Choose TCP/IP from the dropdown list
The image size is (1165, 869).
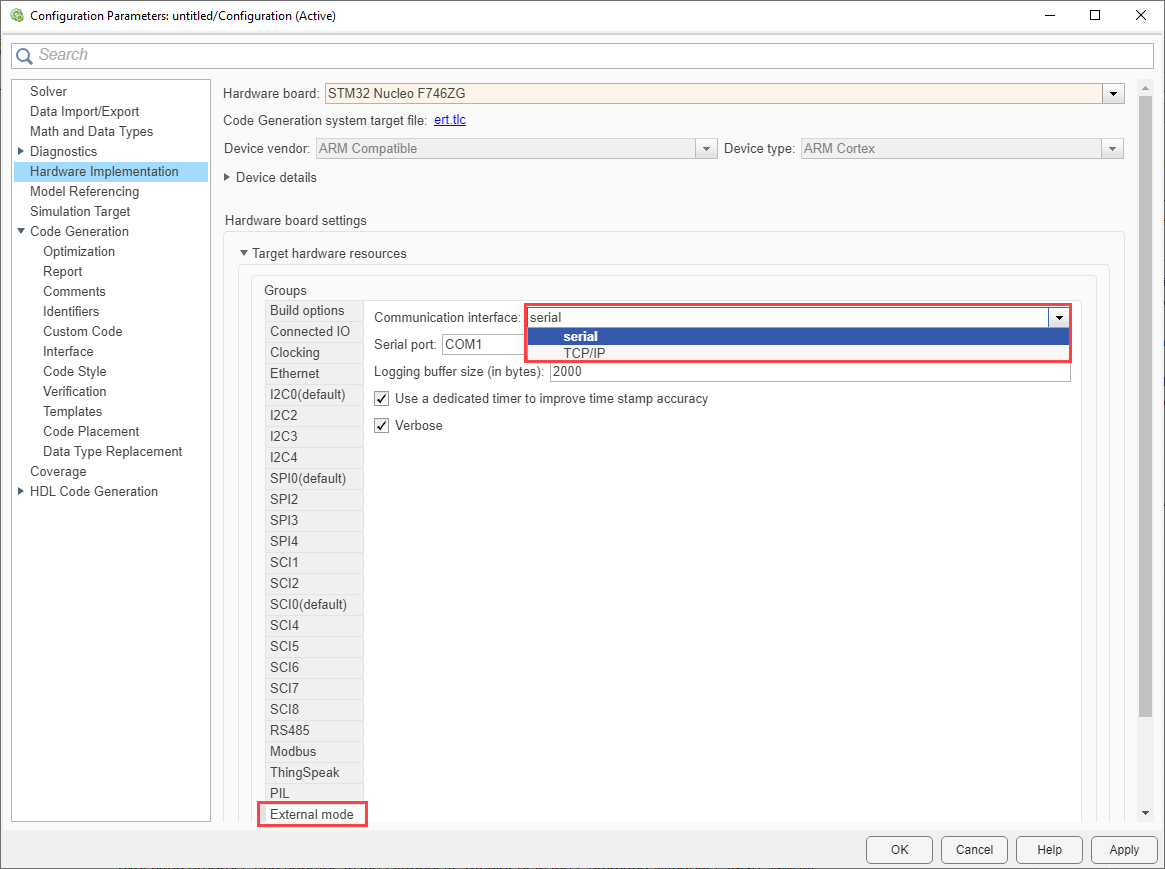tap(798, 353)
